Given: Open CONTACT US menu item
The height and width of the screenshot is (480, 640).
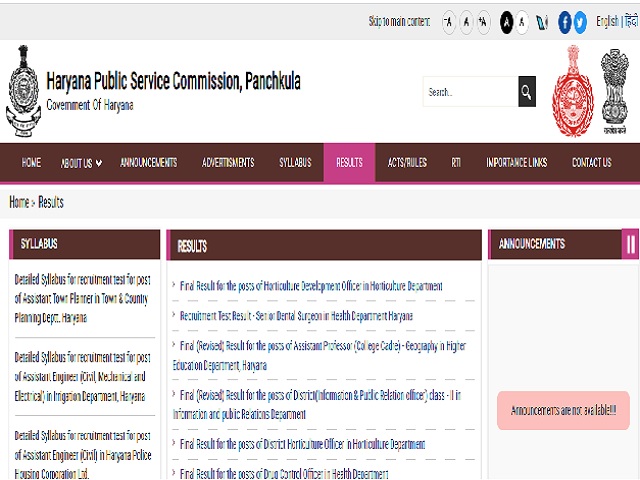Looking at the screenshot, I should pos(591,162).
